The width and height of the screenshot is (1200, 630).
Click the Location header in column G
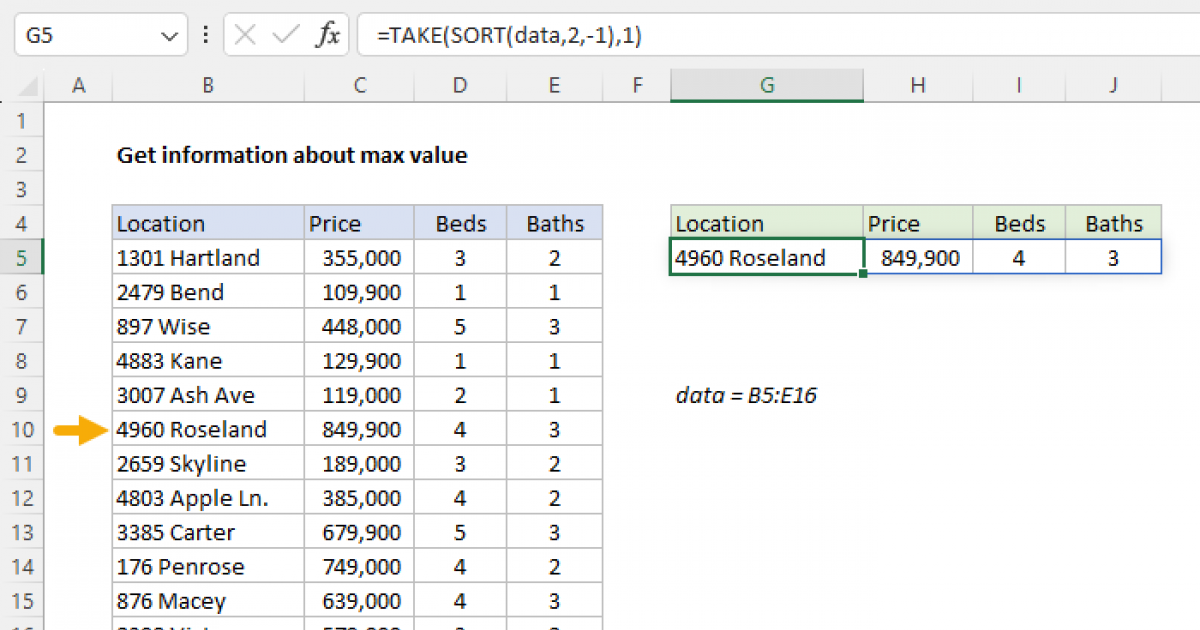[x=767, y=224]
